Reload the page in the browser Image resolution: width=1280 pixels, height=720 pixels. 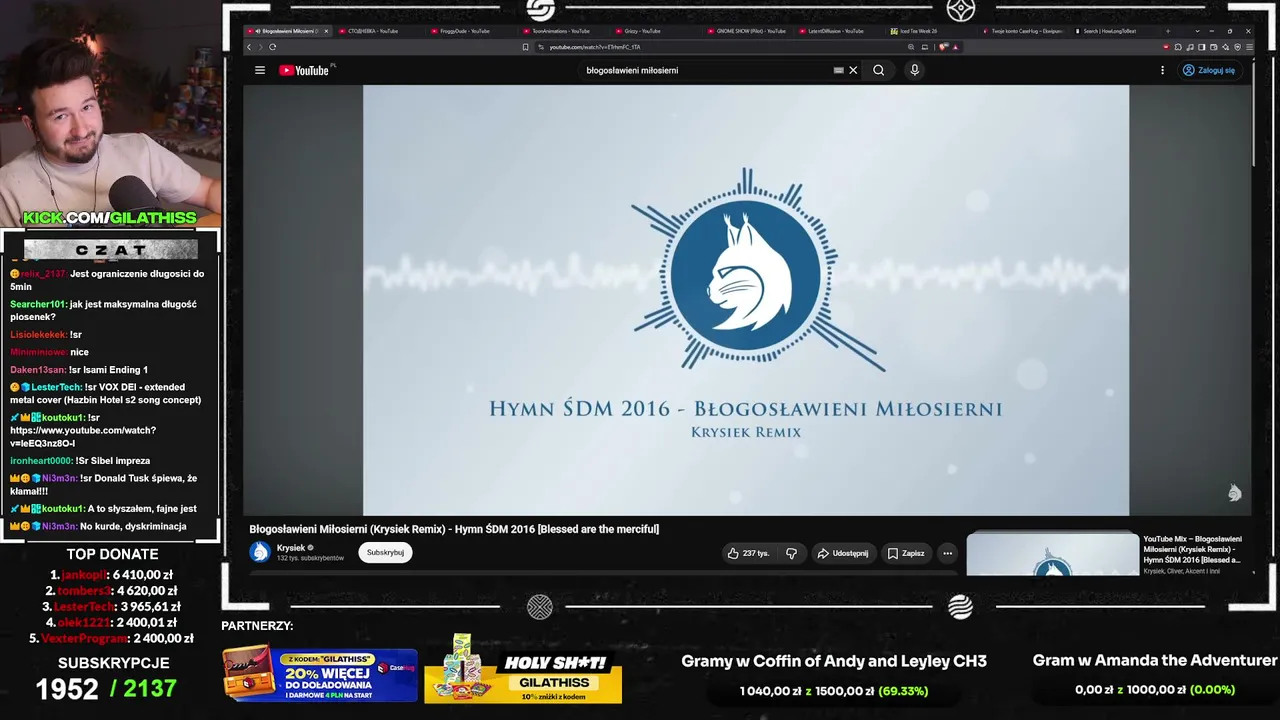point(272,47)
